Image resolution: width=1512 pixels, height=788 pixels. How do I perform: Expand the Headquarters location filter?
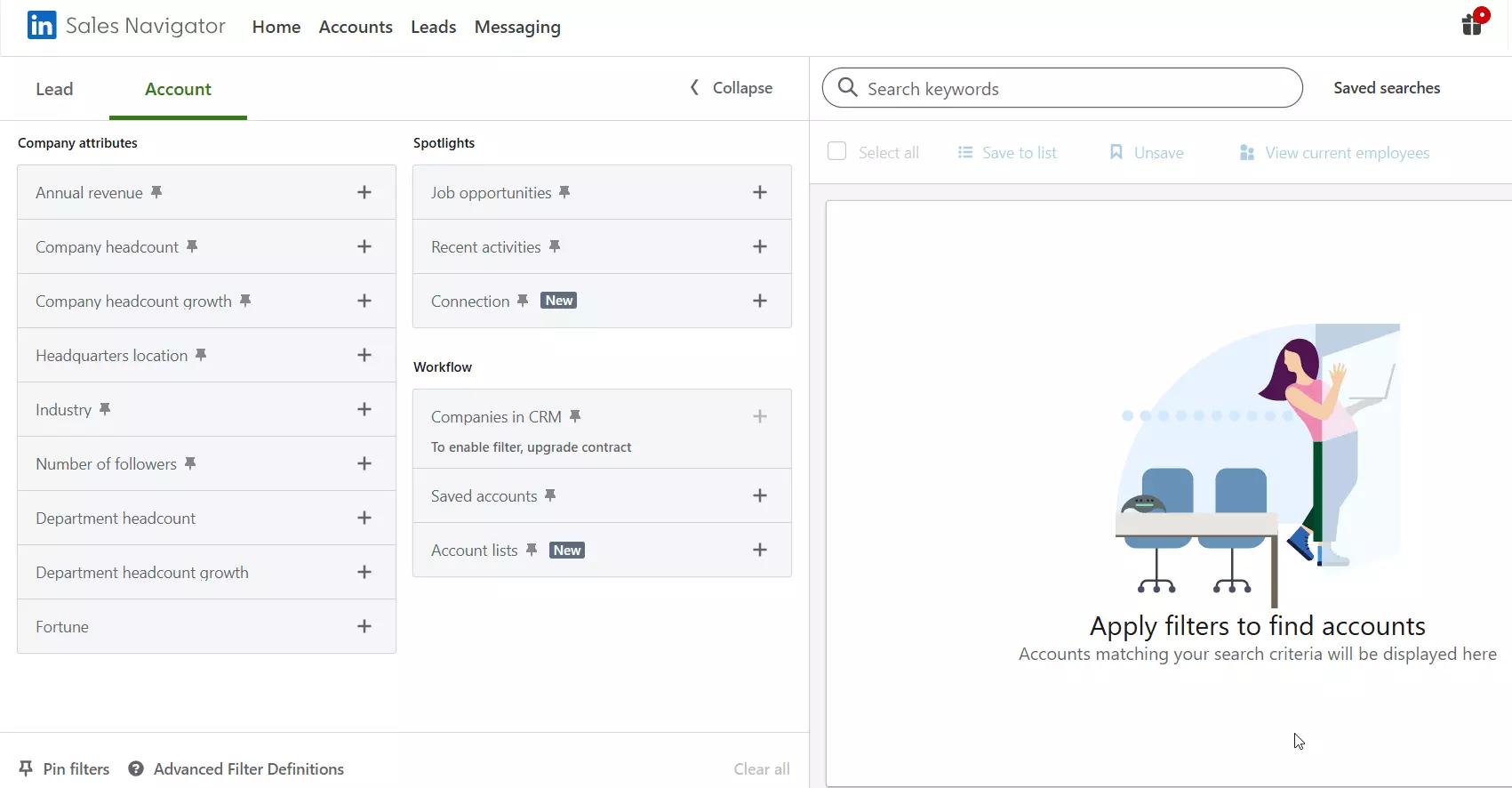(x=364, y=355)
